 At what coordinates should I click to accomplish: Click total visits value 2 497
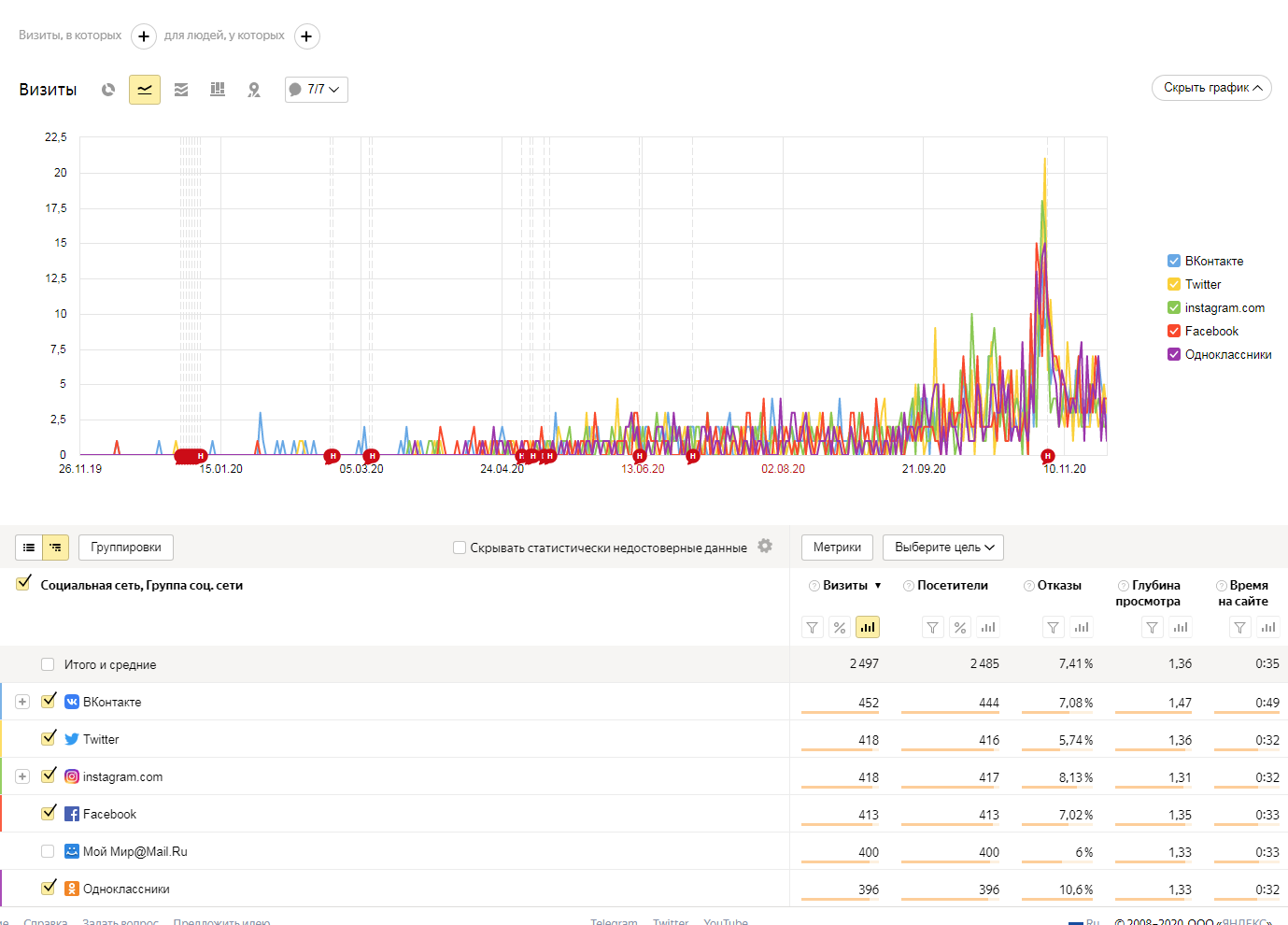pos(864,664)
